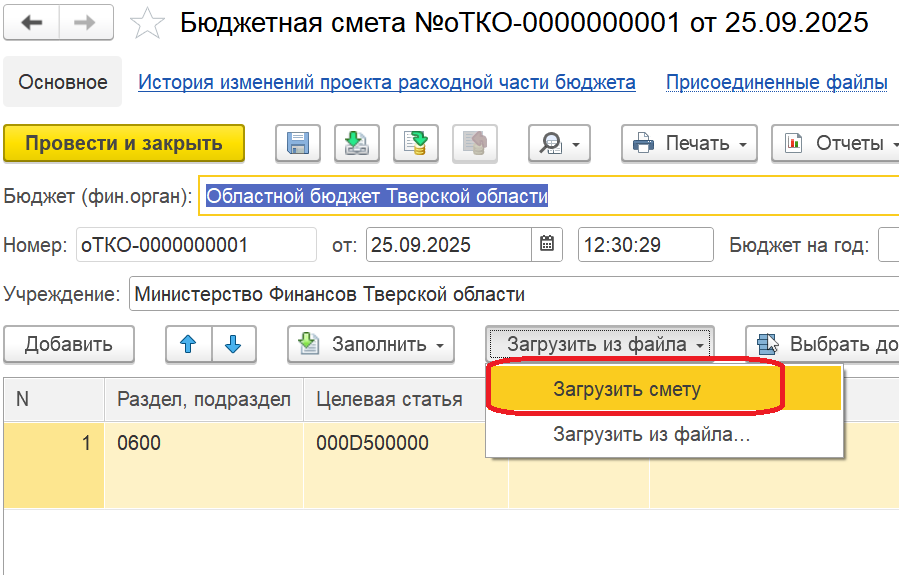
Task: Open История изменений проекта расходной части link
Action: click(x=386, y=82)
